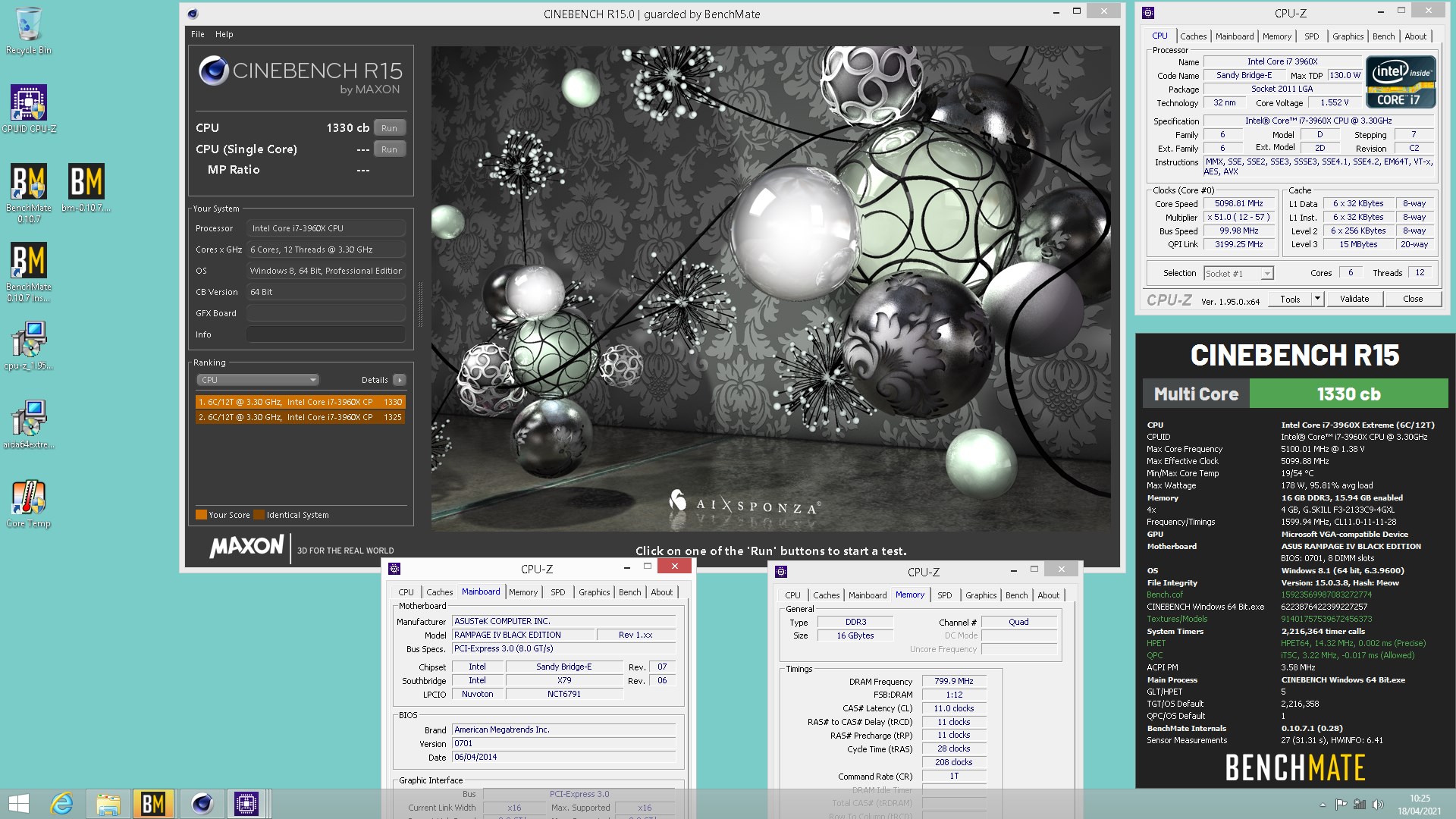Launch CPUID CPU-Z desktop shortcut
Viewport: 1456px width, 819px height.
tap(29, 109)
